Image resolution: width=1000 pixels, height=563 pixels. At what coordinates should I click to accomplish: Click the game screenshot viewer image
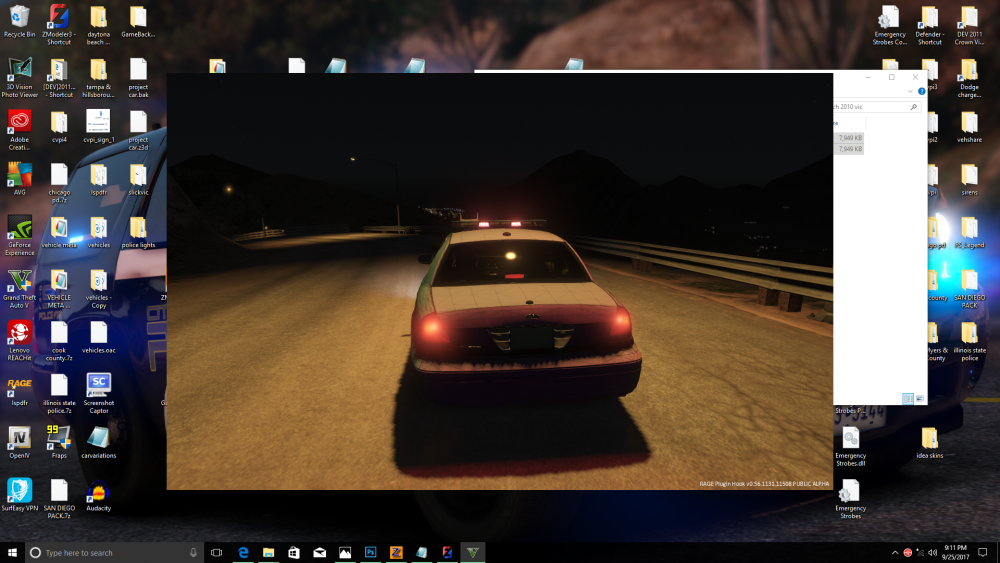click(x=499, y=281)
